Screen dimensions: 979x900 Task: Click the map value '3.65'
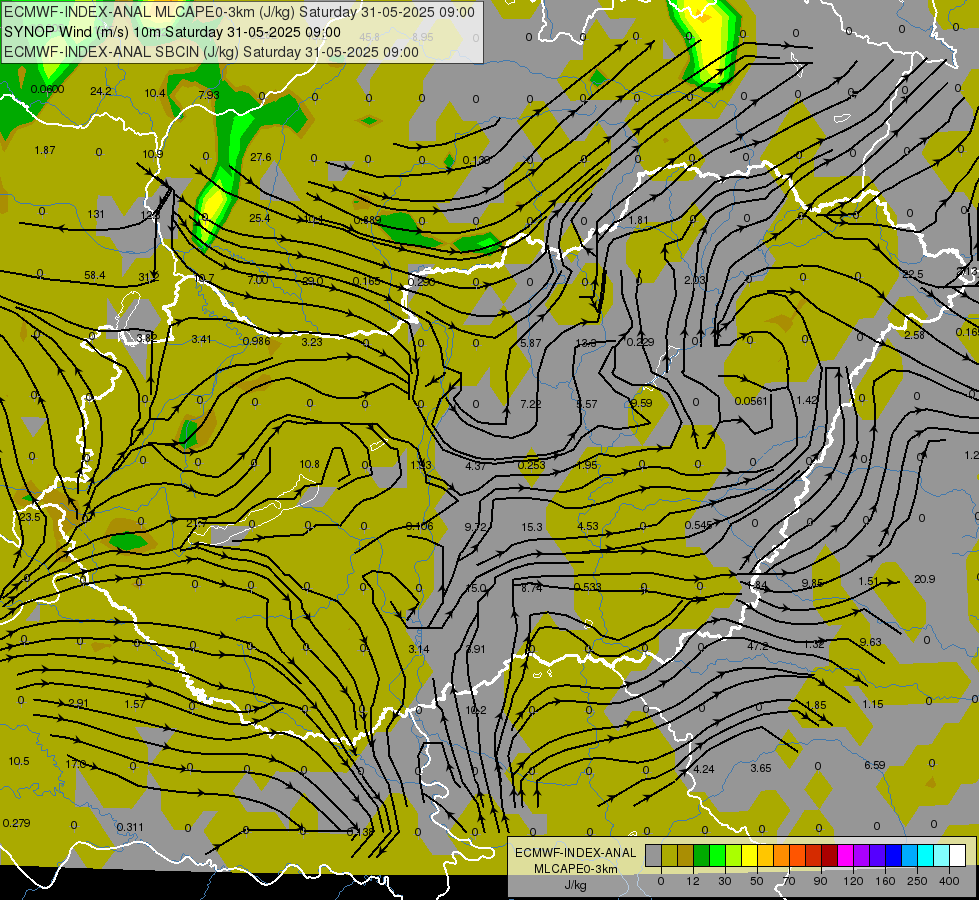[x=760, y=768]
